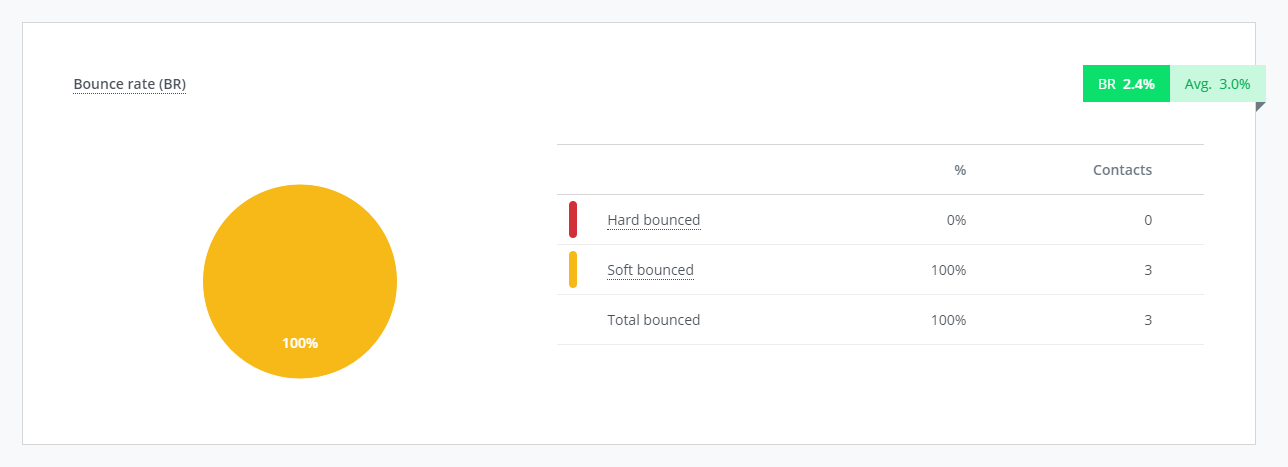Click Hard bounced 0% value
Screen dimensions: 1288x467
[956, 220]
